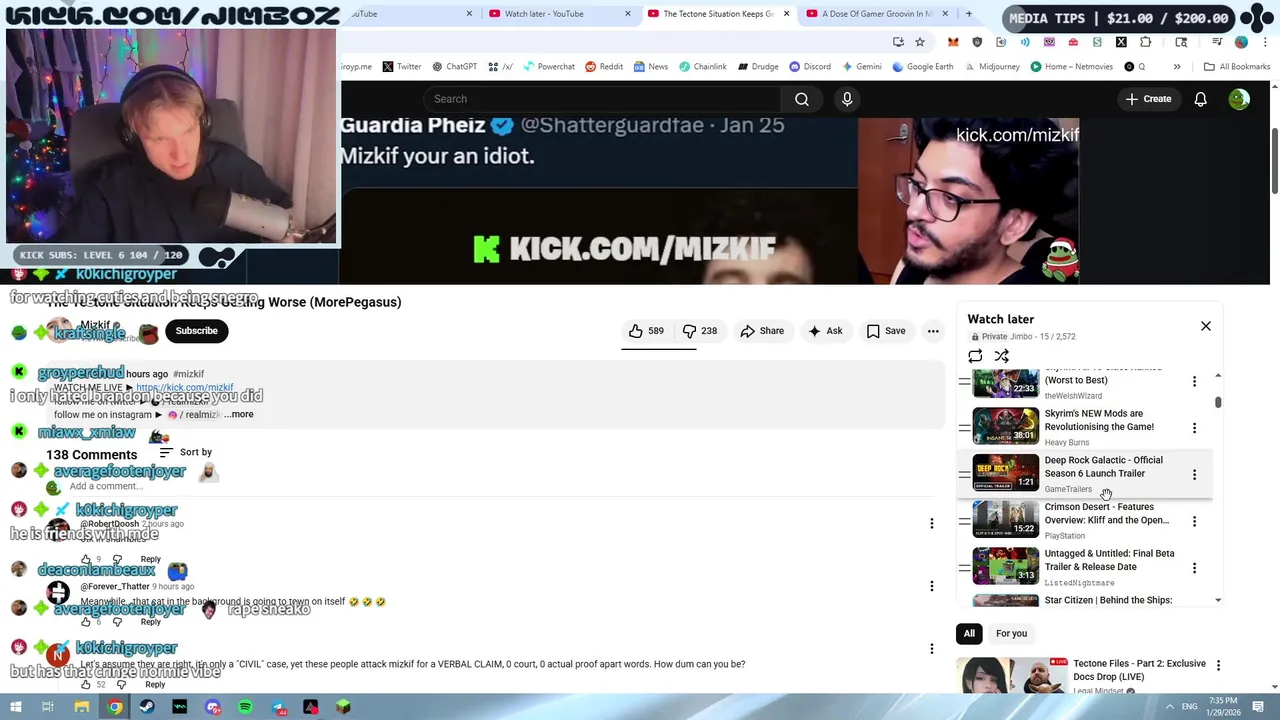1280x720 pixels.
Task: Open YouTube notifications bell
Action: click(x=1200, y=99)
